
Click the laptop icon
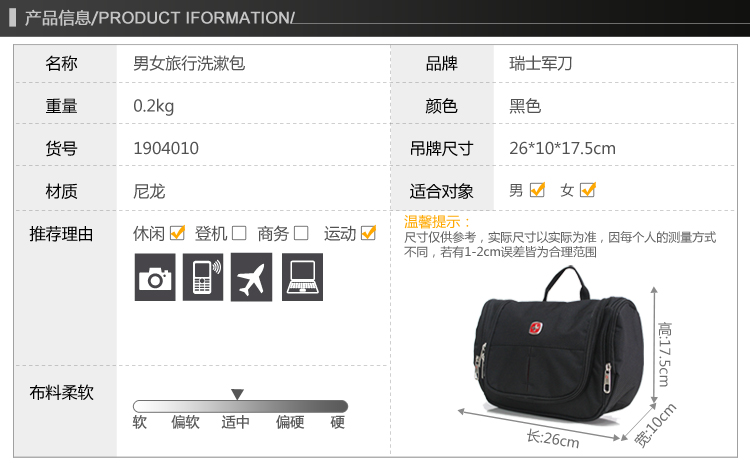click(x=302, y=277)
